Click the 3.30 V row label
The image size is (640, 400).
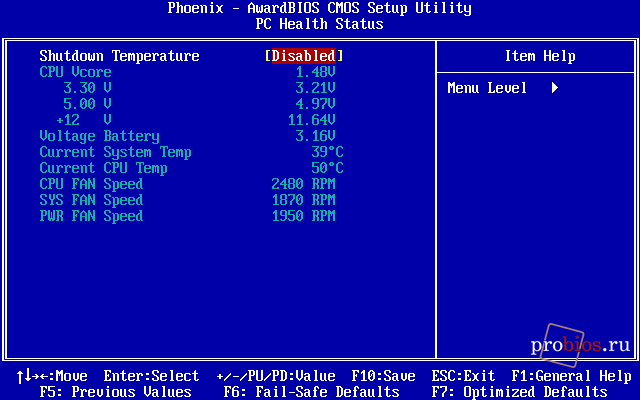click(x=87, y=88)
